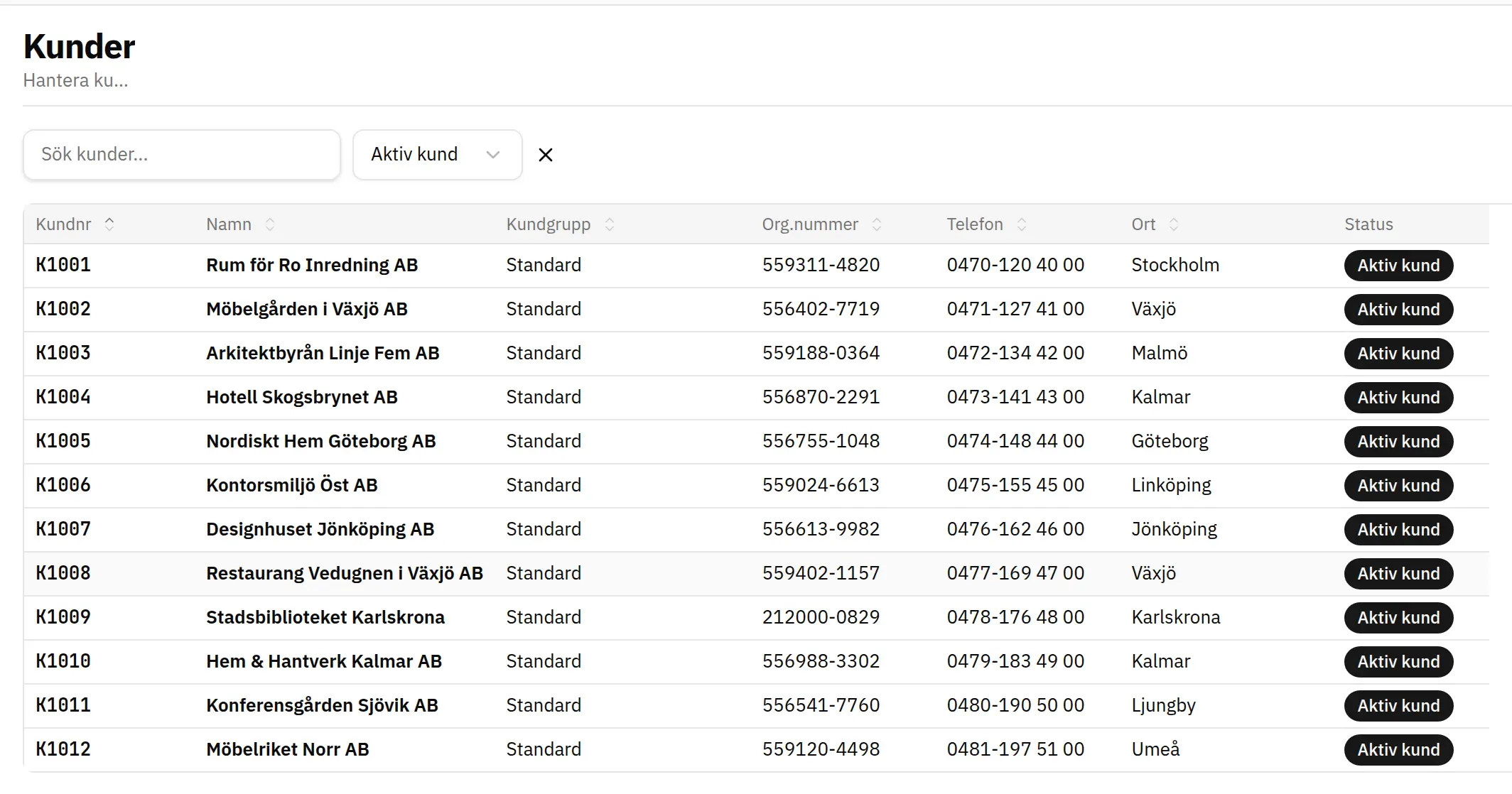Click the Kunder page heading

point(79,47)
